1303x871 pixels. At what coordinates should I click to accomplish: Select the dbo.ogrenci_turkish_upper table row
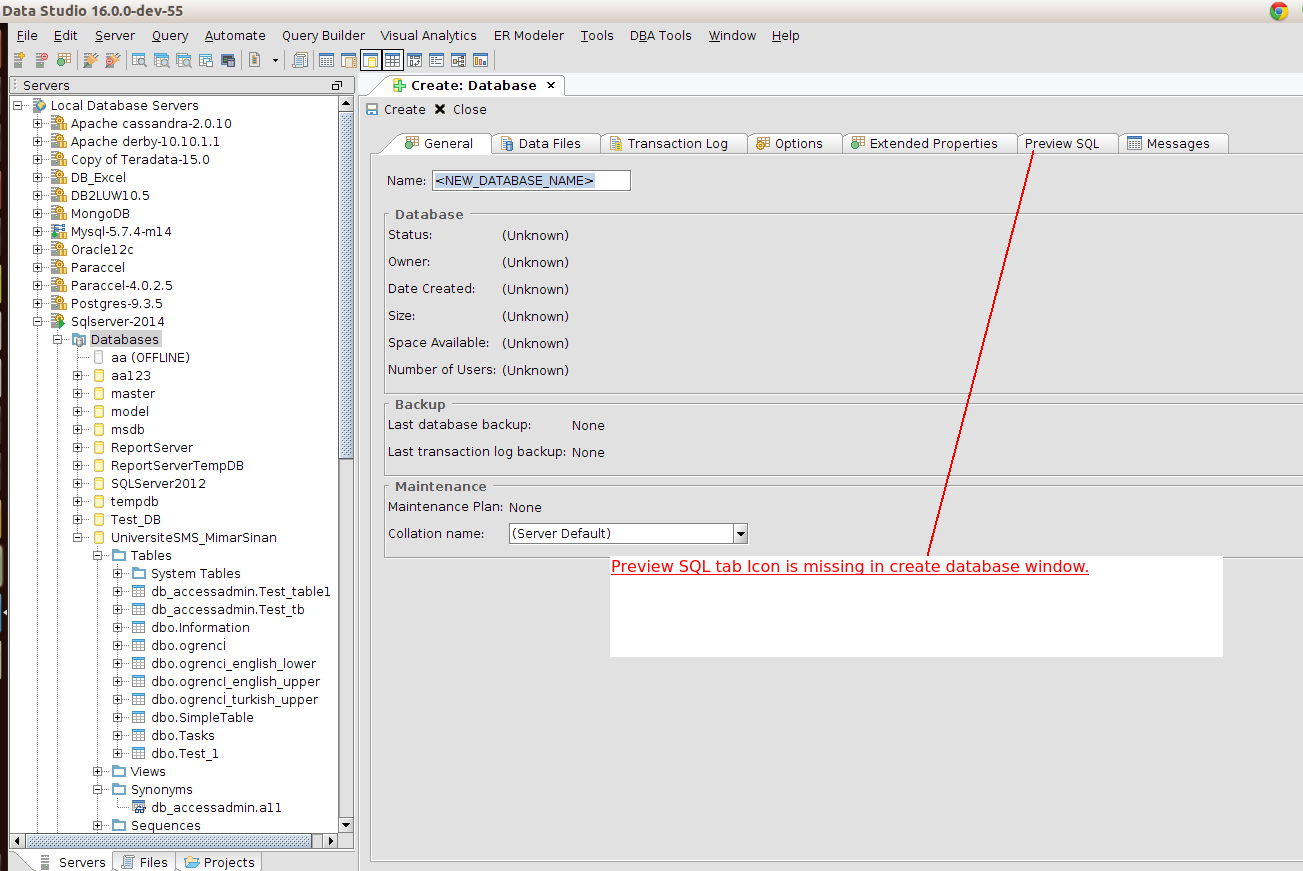(x=235, y=699)
